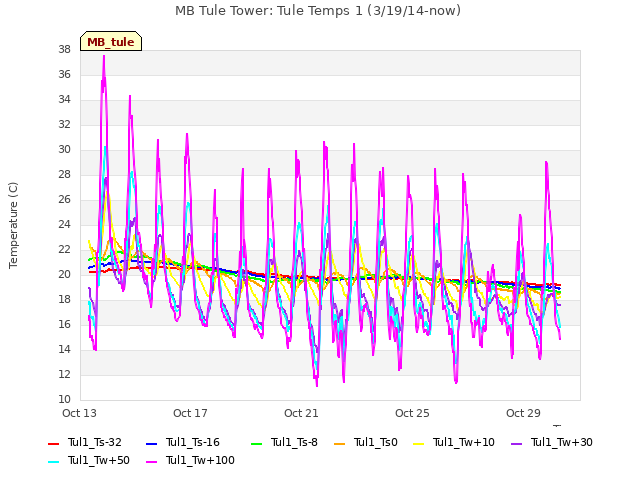
Task: Click the purple Tul1_Tw+30 legend swatch
Action: click(x=517, y=443)
